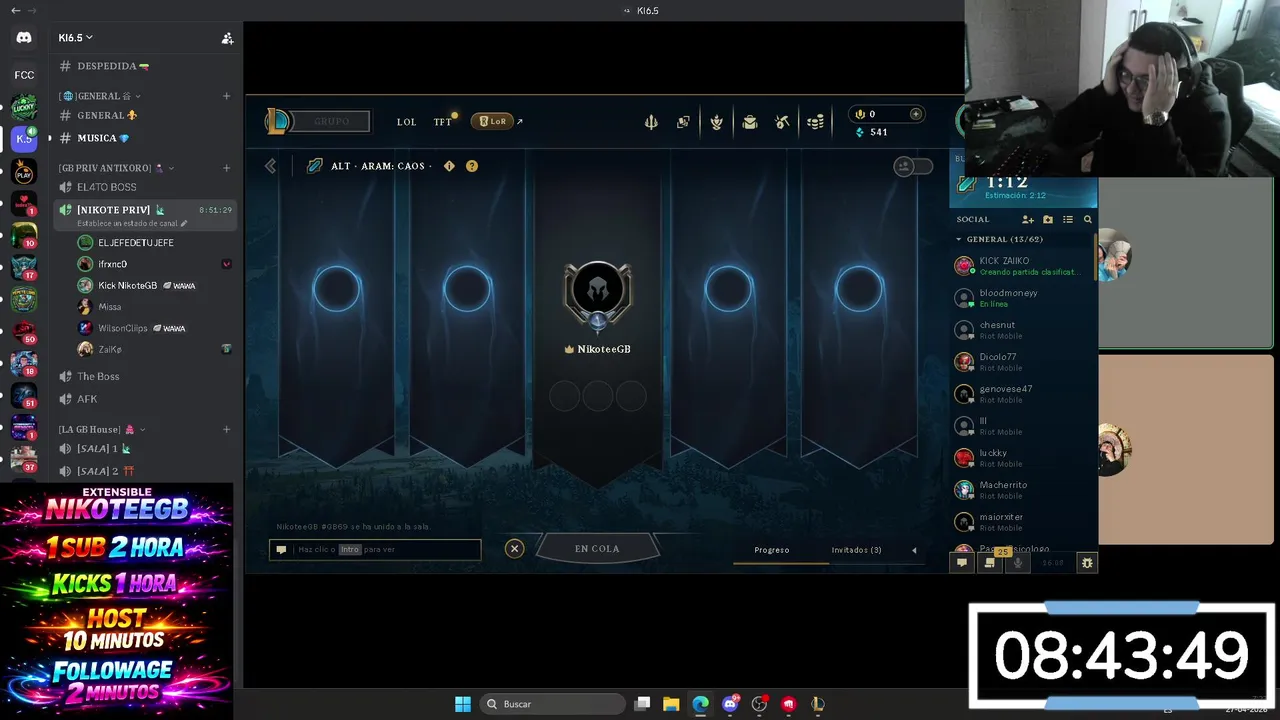Open the hextech crafting hammer icon

tap(783, 122)
